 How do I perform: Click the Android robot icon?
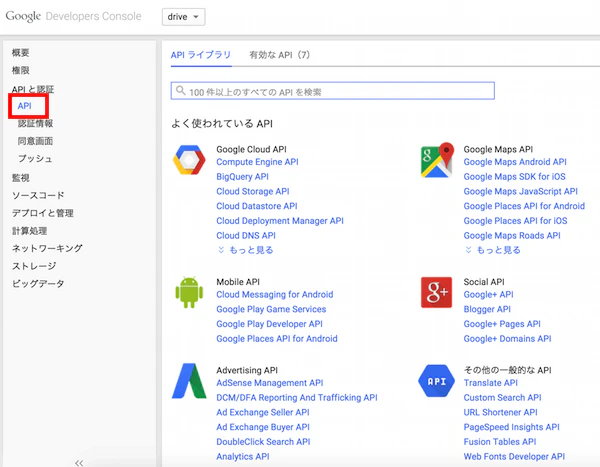[189, 292]
